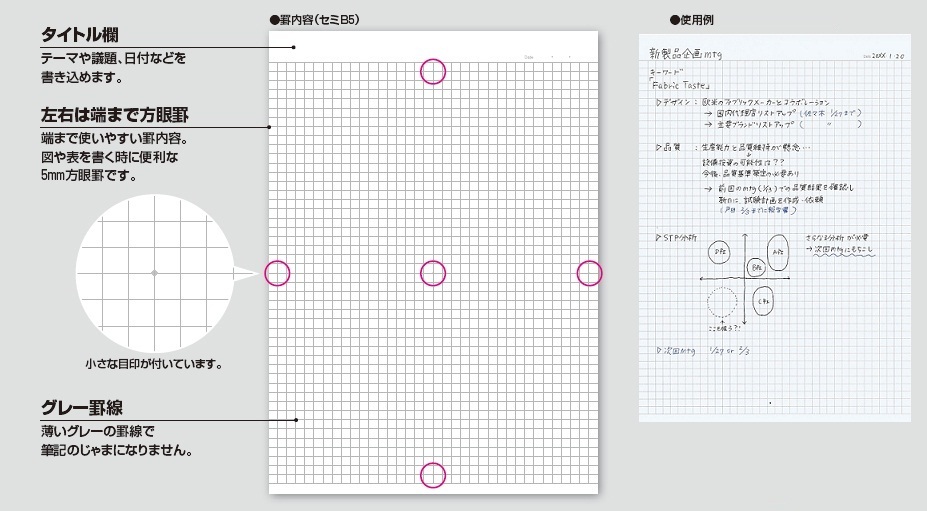Click the グレー罫線 heading
Viewport: 927px width, 512px height.
click(x=82, y=407)
